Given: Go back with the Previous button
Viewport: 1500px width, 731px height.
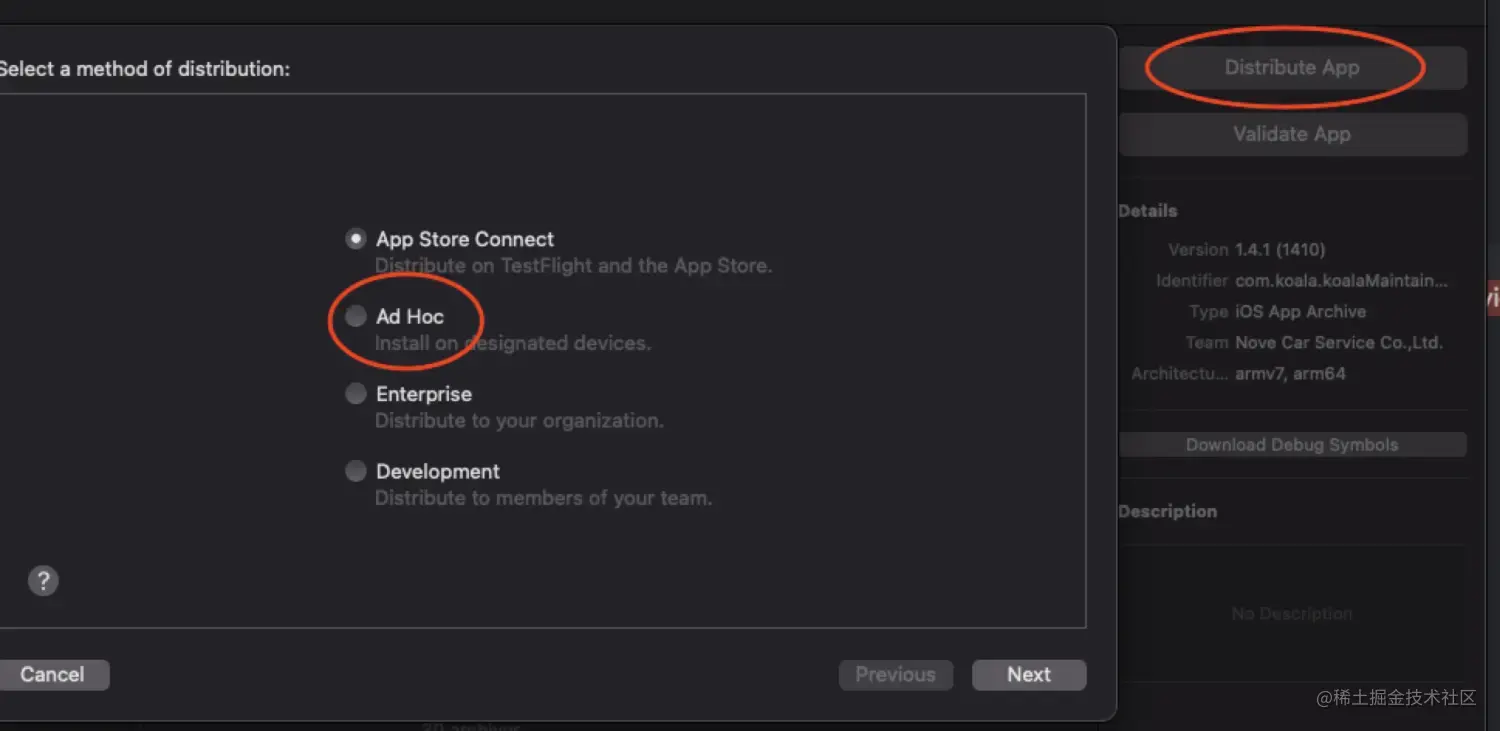Looking at the screenshot, I should [x=896, y=675].
